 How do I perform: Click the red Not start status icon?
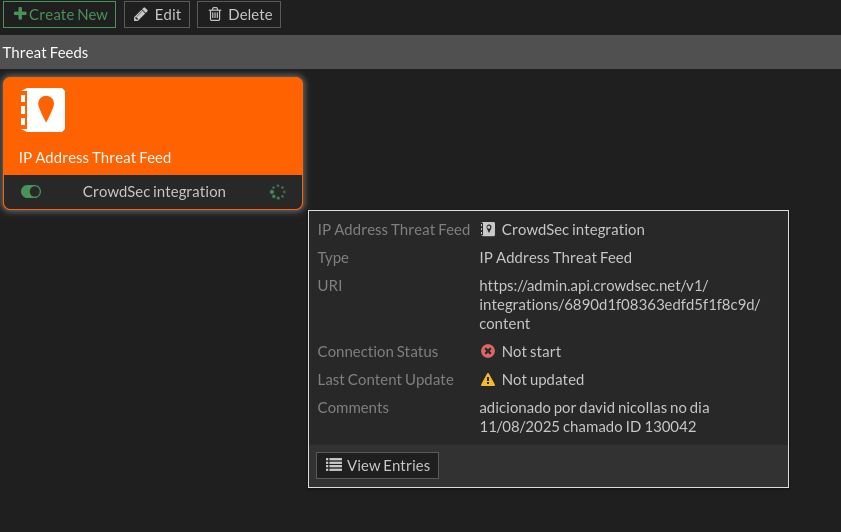click(x=488, y=351)
